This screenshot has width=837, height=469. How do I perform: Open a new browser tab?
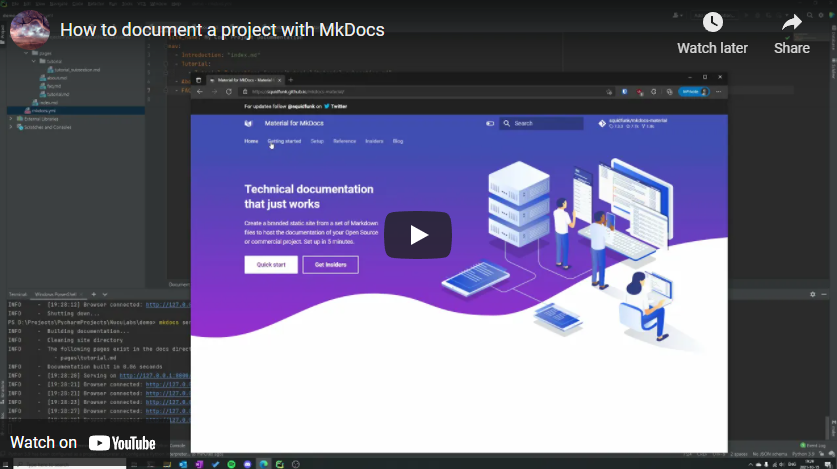(x=291, y=80)
